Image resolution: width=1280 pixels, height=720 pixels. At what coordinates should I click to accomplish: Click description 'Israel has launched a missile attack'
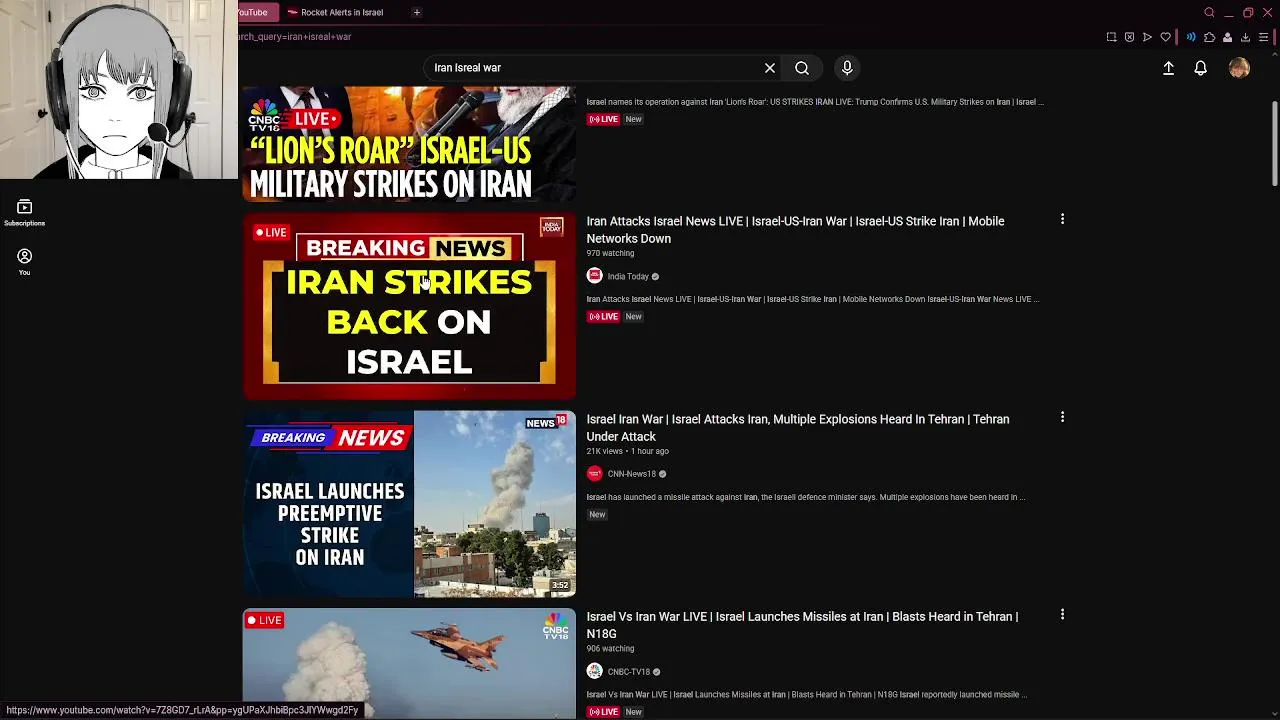point(805,497)
